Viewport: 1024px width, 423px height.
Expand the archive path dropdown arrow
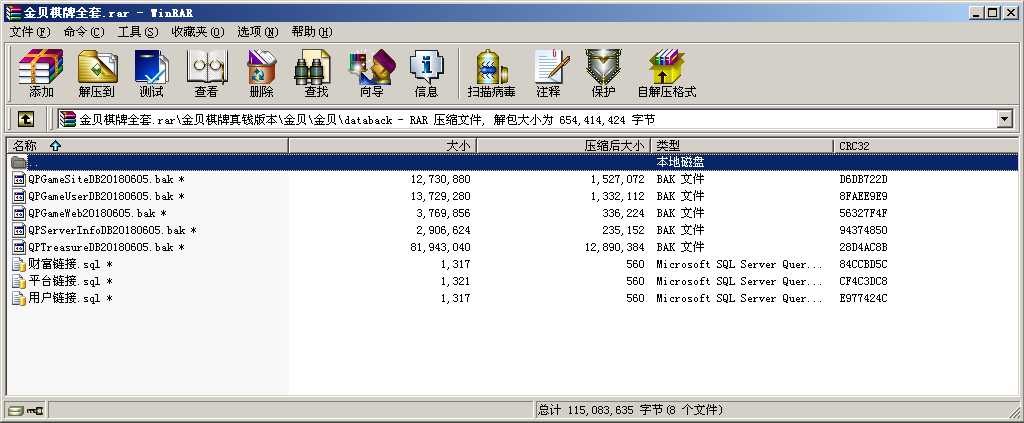point(1004,119)
